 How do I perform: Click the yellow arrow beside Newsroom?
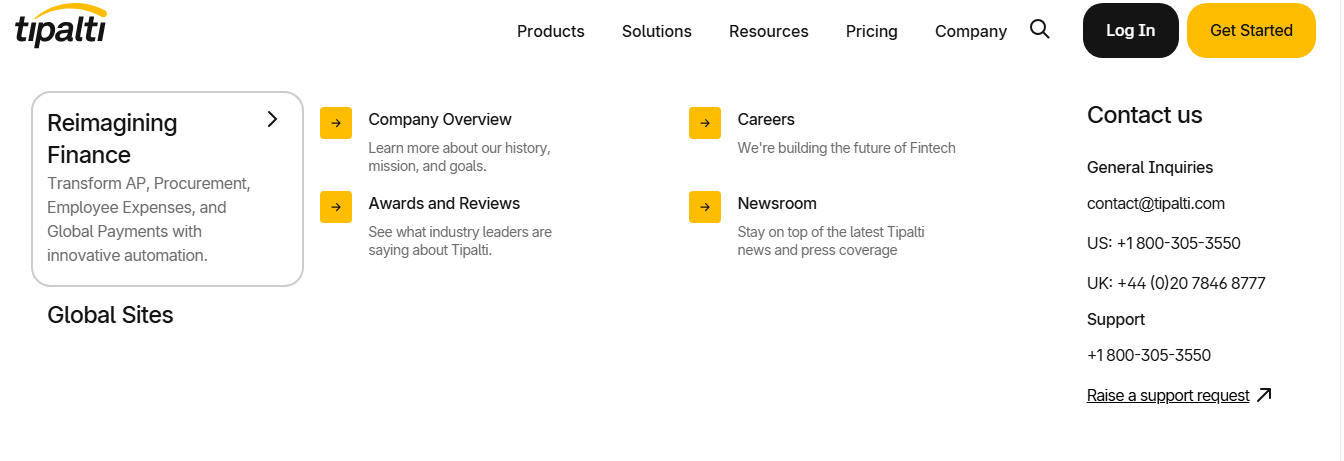click(705, 207)
